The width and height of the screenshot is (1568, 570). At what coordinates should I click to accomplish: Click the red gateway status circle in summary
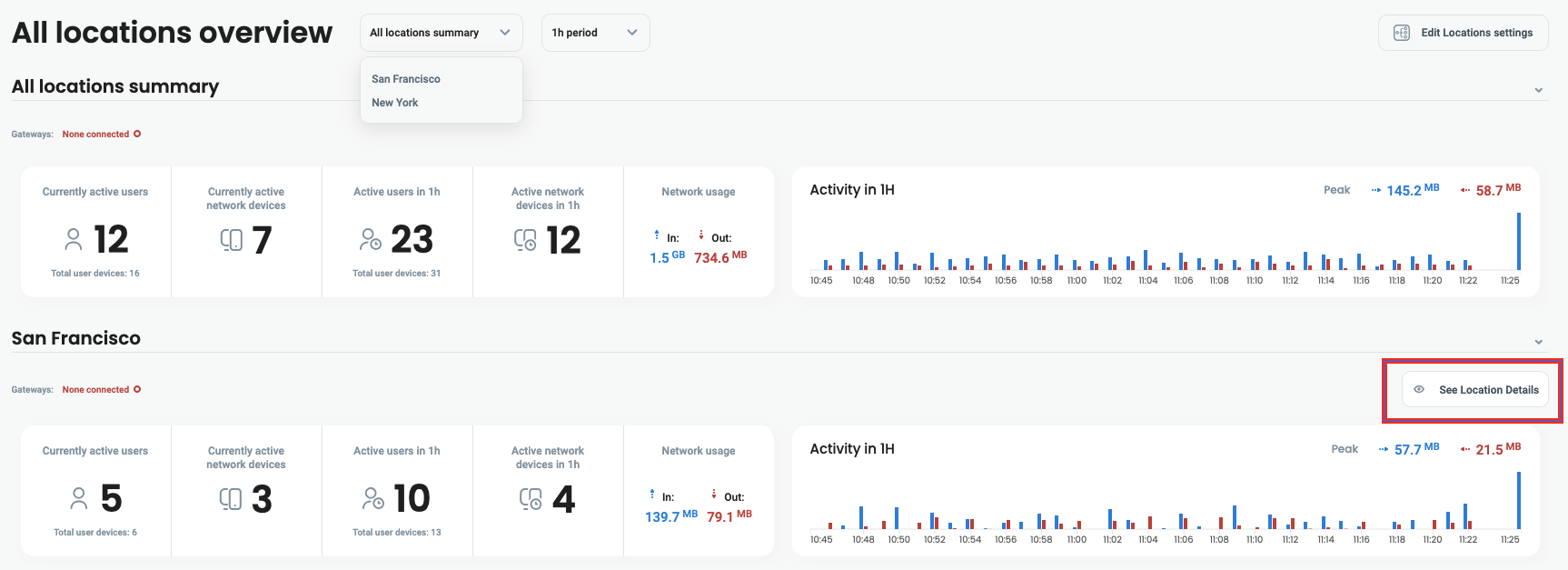click(x=137, y=135)
